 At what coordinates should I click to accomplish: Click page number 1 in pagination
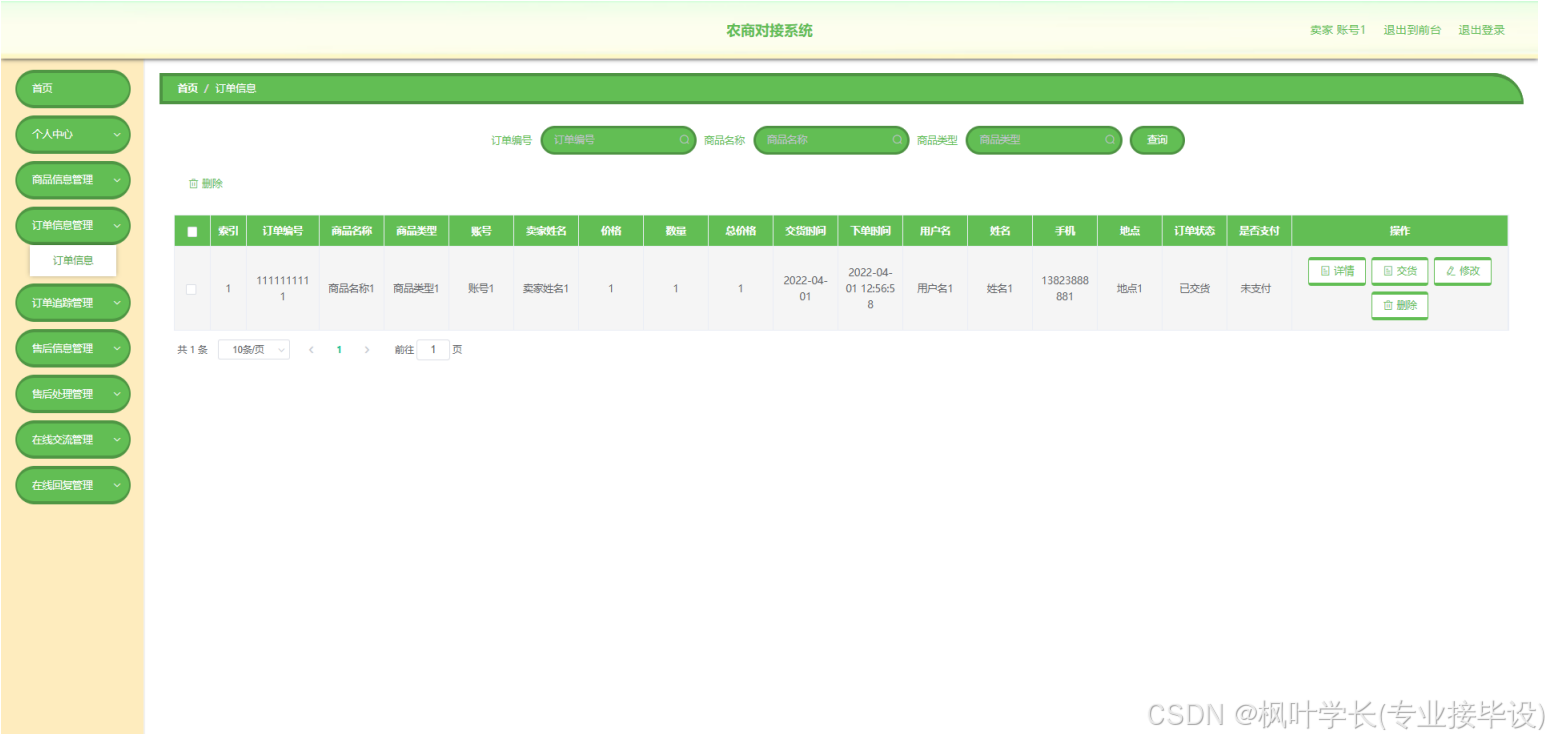click(x=339, y=350)
